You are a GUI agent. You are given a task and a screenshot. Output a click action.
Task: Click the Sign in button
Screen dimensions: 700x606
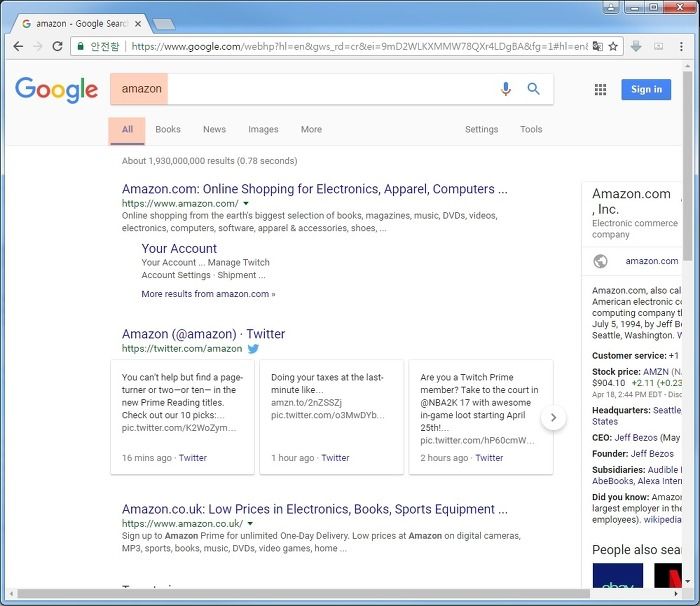click(646, 90)
